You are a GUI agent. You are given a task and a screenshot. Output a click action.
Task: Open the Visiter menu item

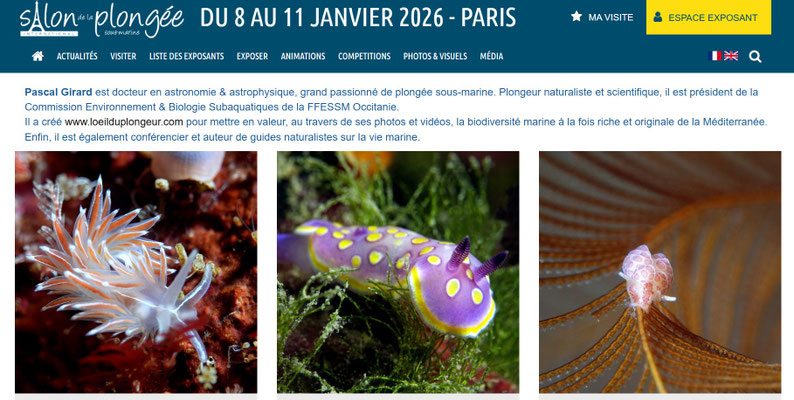[x=123, y=56]
